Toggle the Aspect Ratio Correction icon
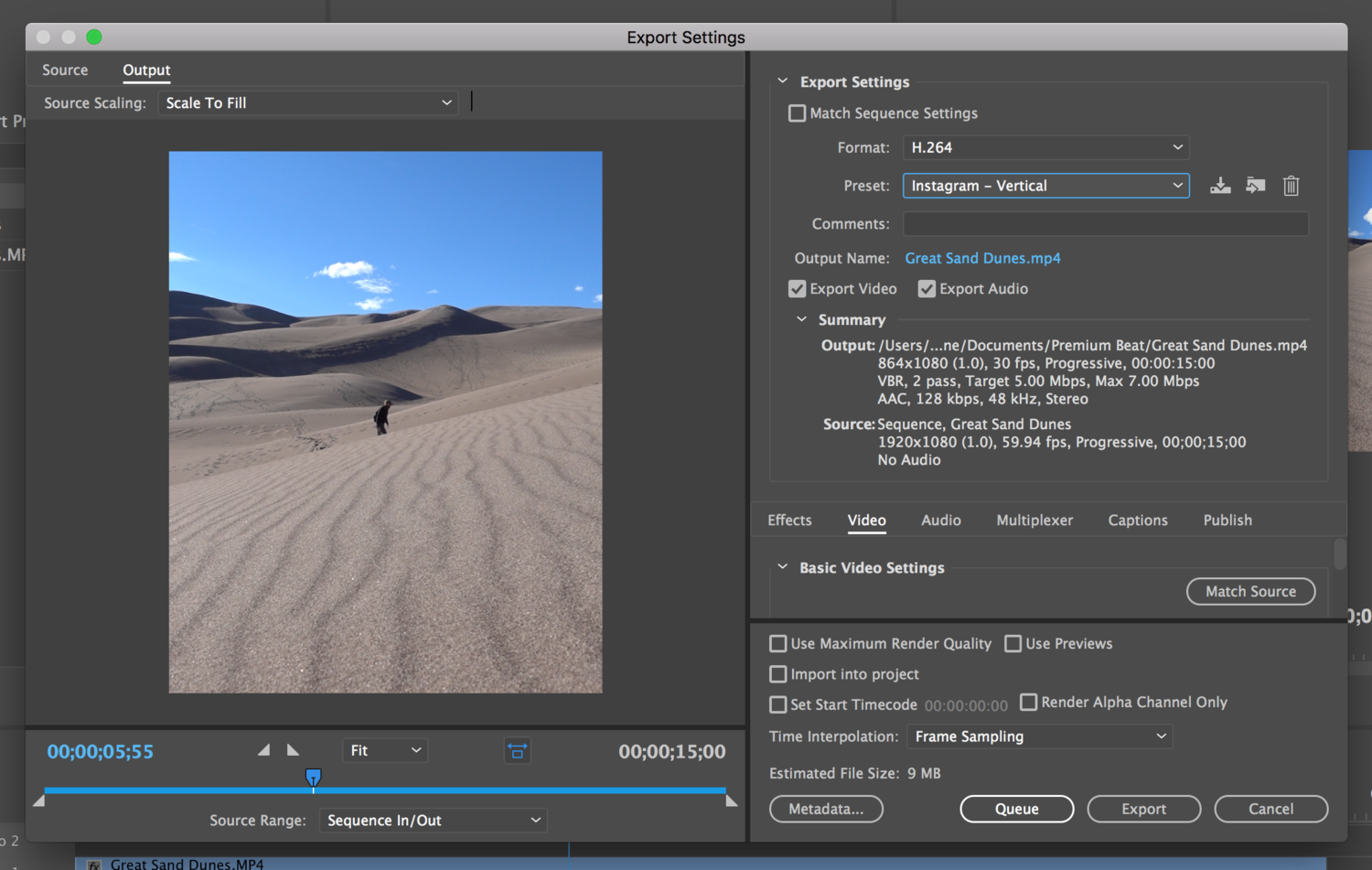Screen dimensions: 1372x870 pos(517,751)
